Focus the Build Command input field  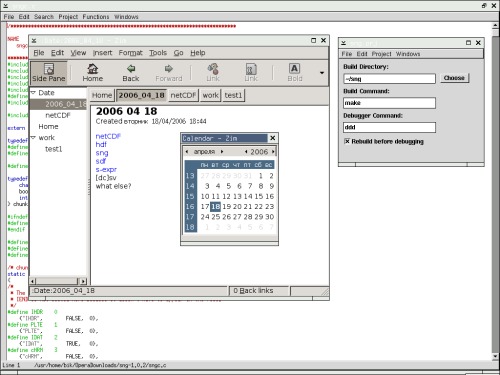[389, 103]
